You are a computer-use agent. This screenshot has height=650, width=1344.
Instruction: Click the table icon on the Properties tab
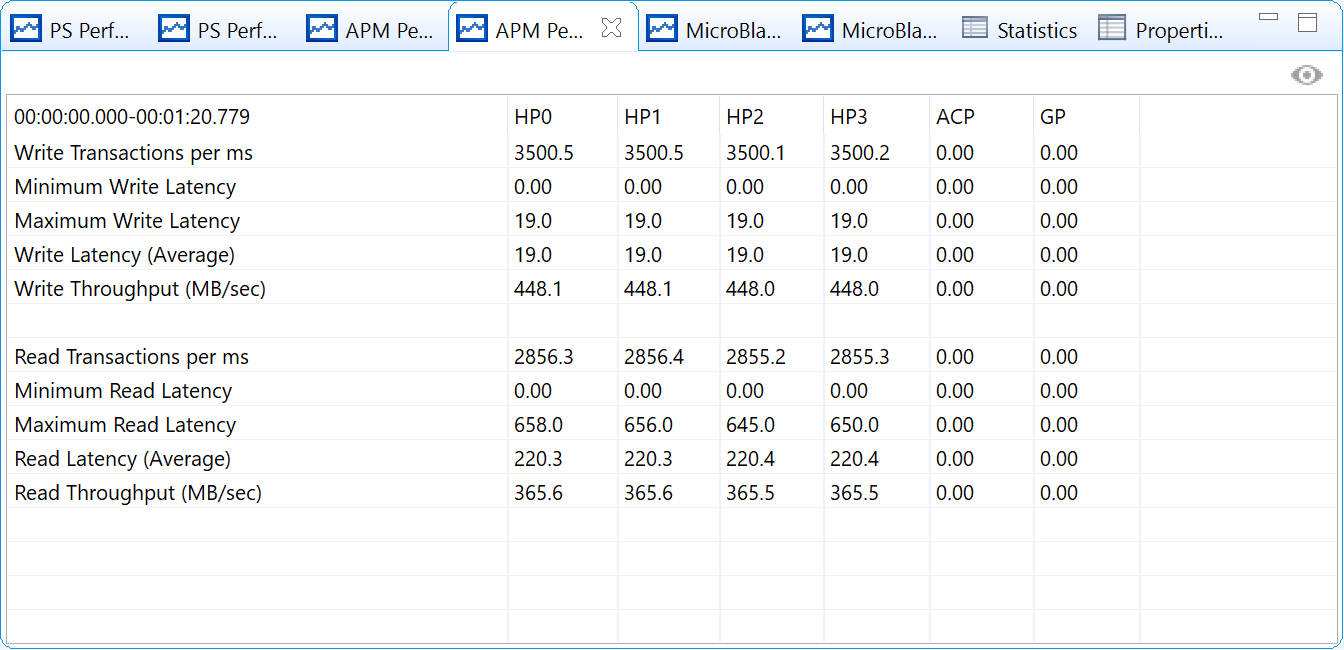click(1111, 29)
